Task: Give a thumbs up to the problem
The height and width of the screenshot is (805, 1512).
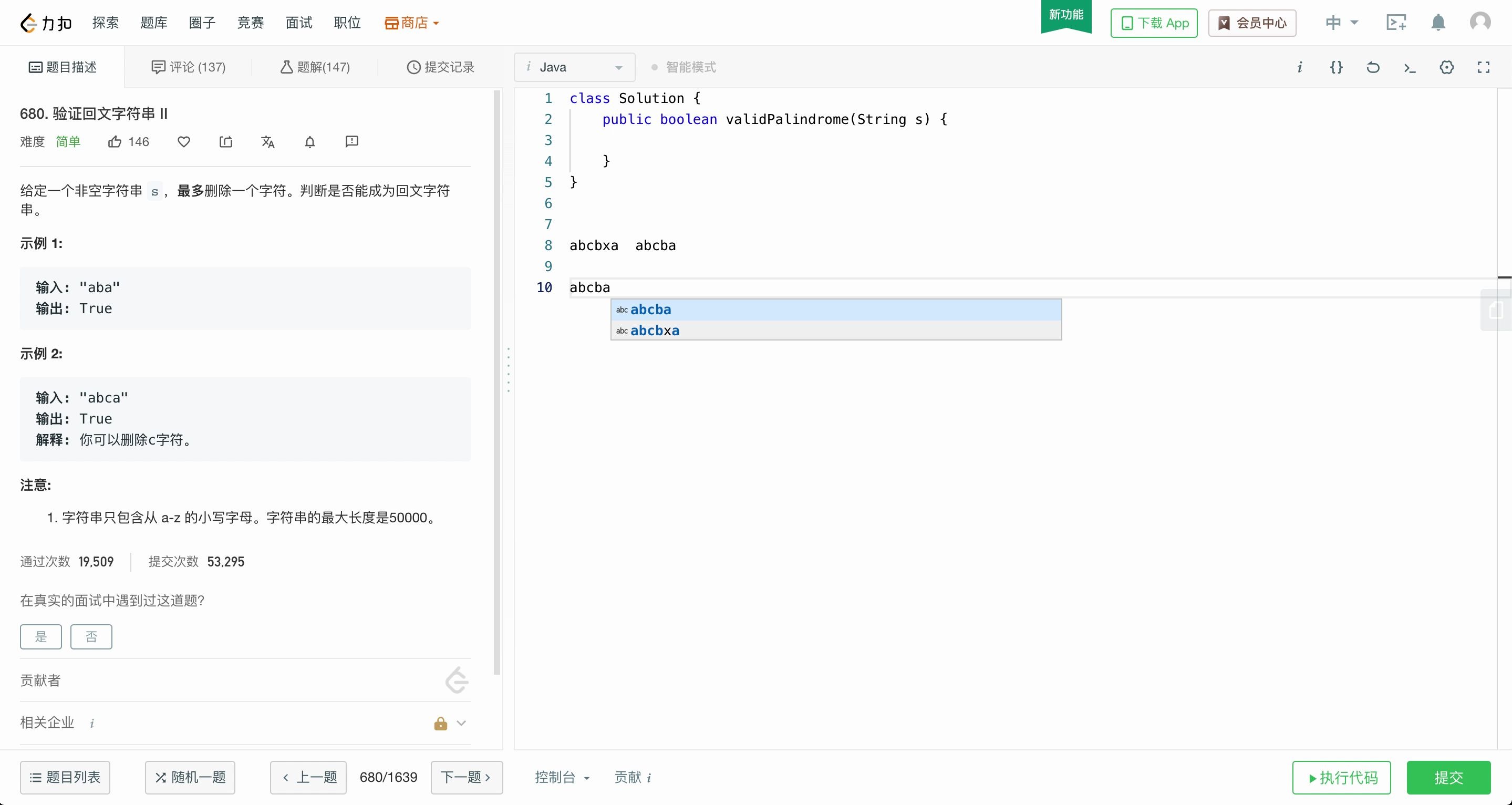Action: tap(115, 141)
